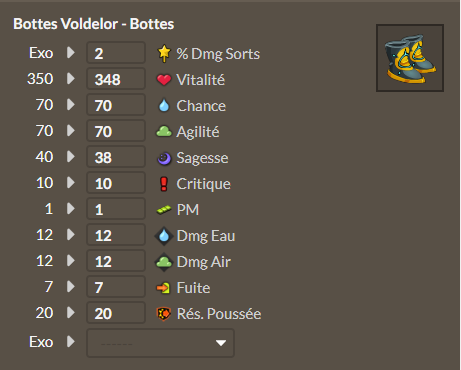Image resolution: width=461 pixels, height=370 pixels.
Task: Click the arrow next to 40 Sagesse max
Action: click(70, 157)
